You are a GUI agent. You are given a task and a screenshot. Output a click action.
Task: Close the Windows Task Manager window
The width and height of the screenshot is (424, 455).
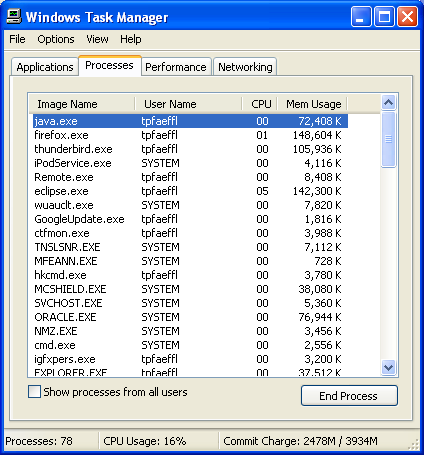(x=407, y=16)
